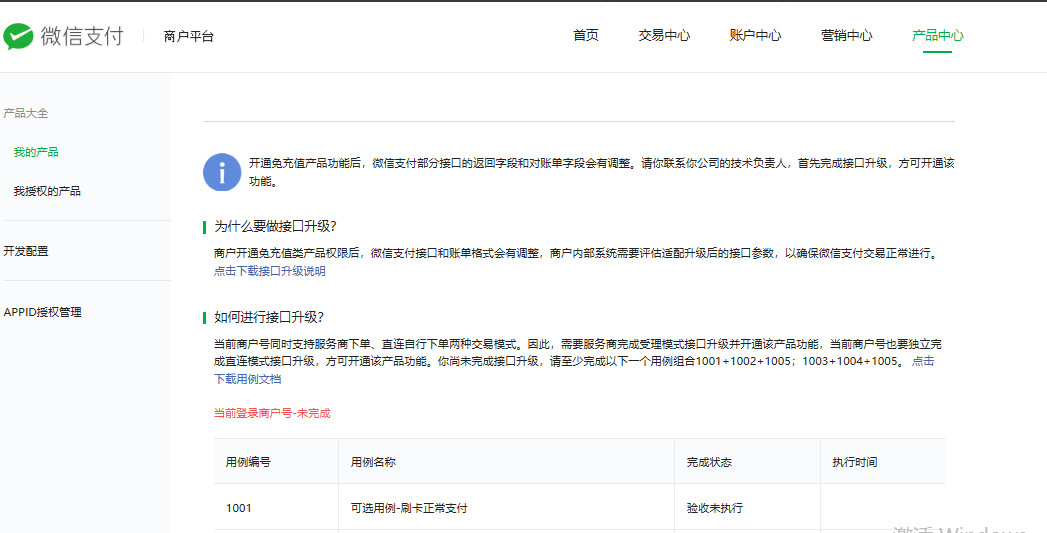The height and width of the screenshot is (533, 1047).
Task: Go to 交易中心 tab
Action: click(664, 35)
